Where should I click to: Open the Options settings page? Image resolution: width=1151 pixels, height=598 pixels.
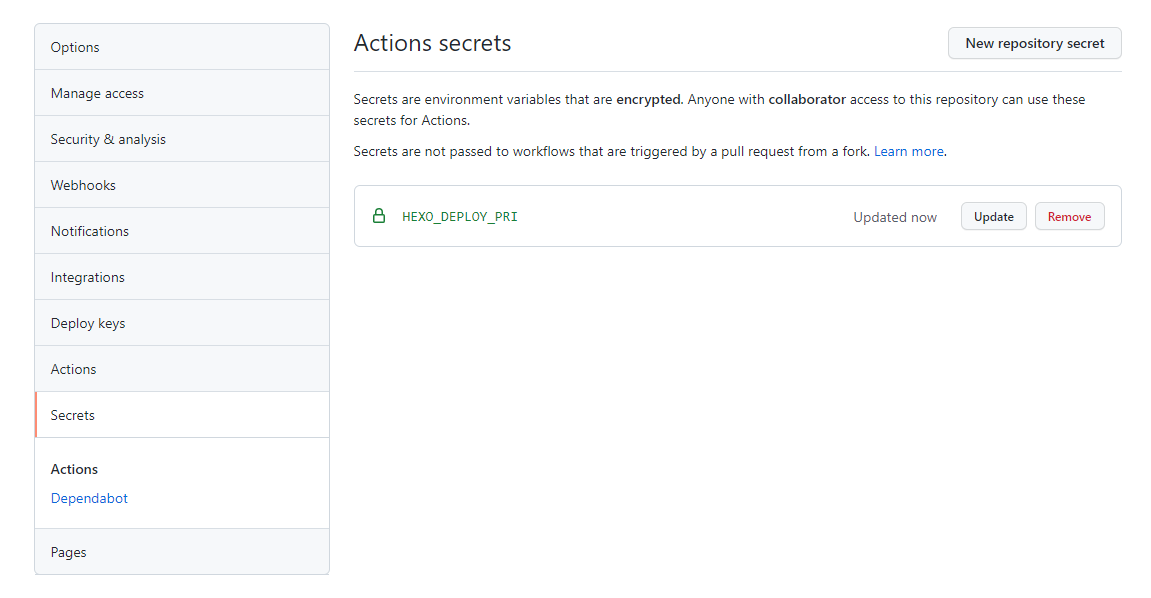tap(75, 47)
